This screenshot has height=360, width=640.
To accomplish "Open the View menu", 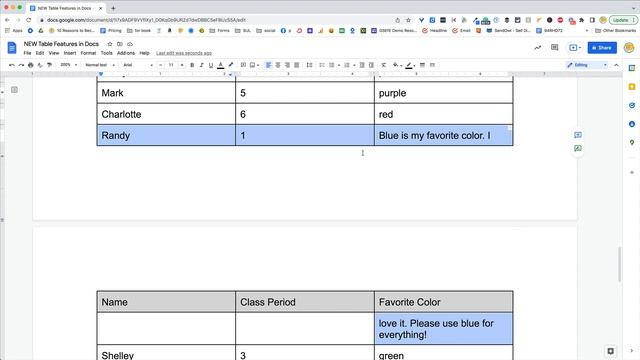I will [x=54, y=53].
